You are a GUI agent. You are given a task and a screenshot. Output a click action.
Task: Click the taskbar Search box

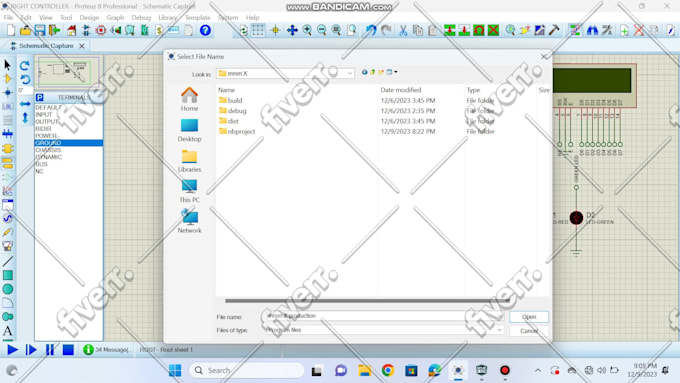247,370
